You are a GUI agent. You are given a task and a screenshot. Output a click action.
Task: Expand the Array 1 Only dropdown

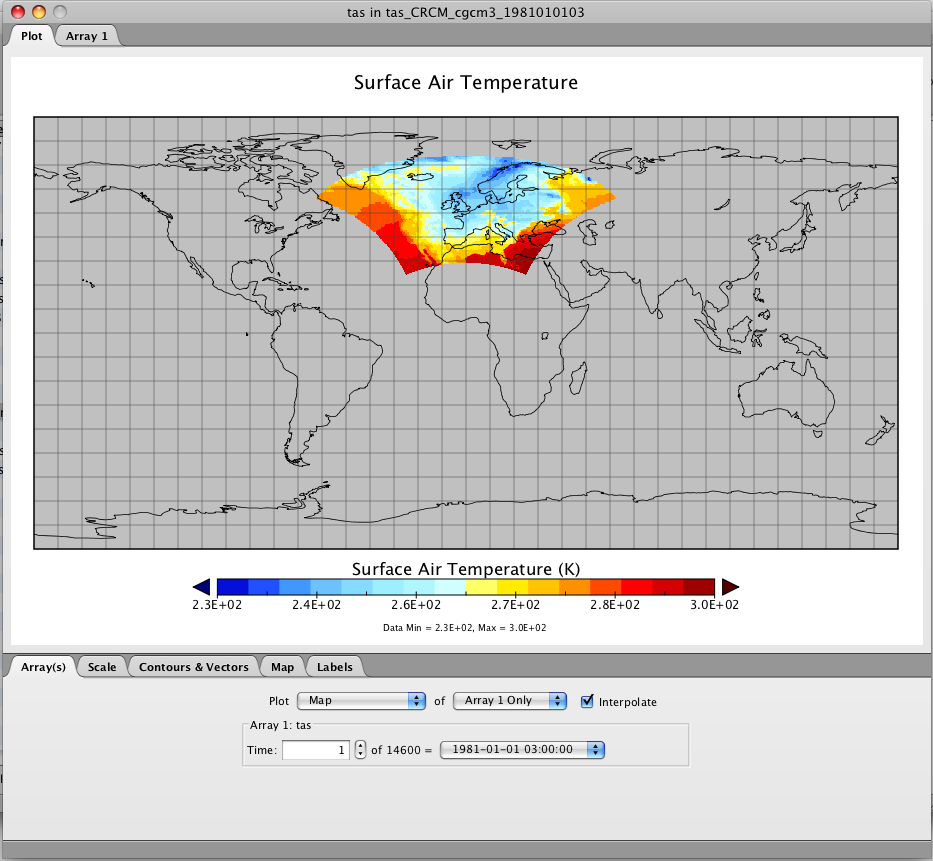click(x=510, y=701)
